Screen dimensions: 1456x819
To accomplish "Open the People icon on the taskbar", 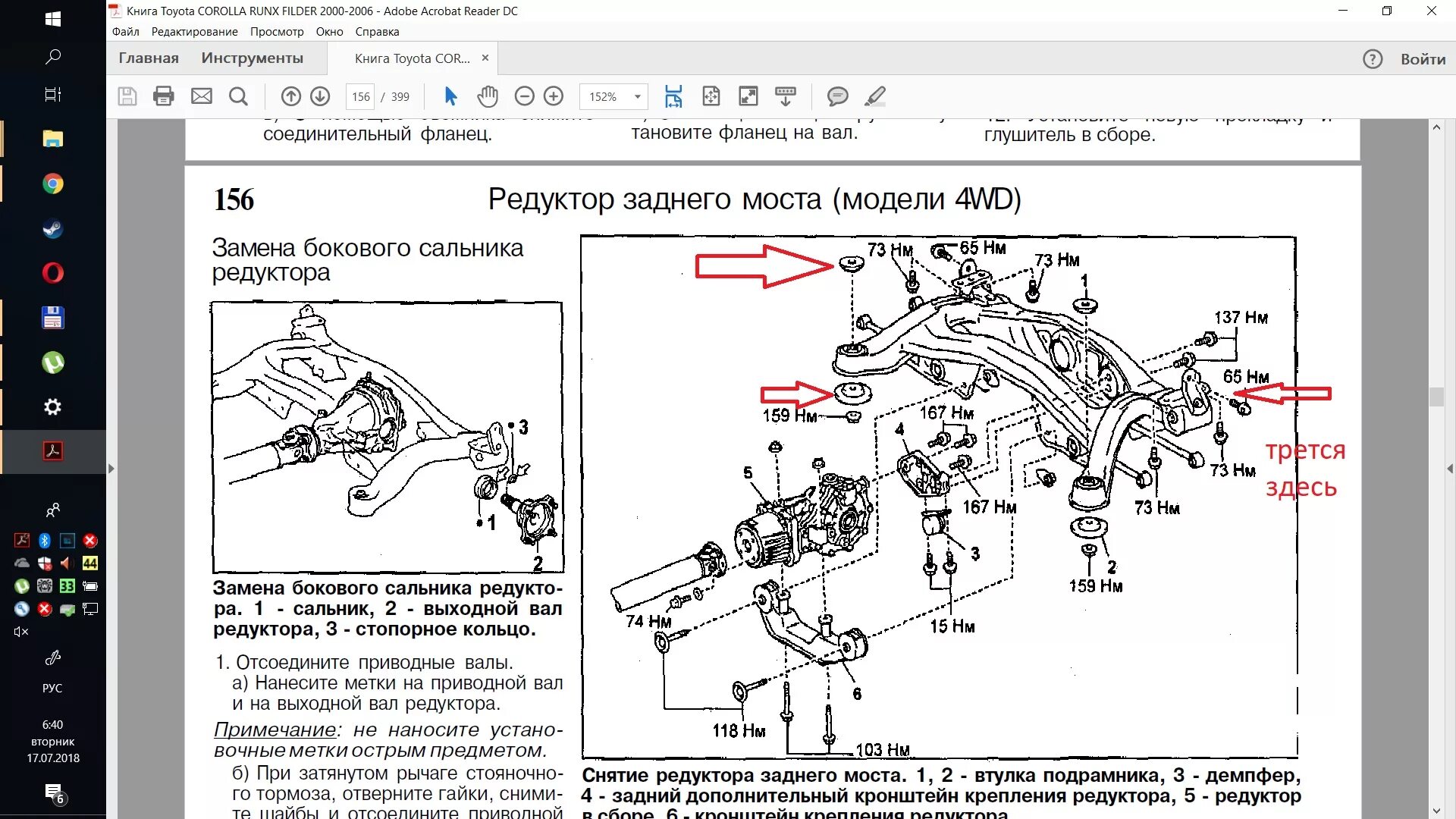I will tap(53, 510).
